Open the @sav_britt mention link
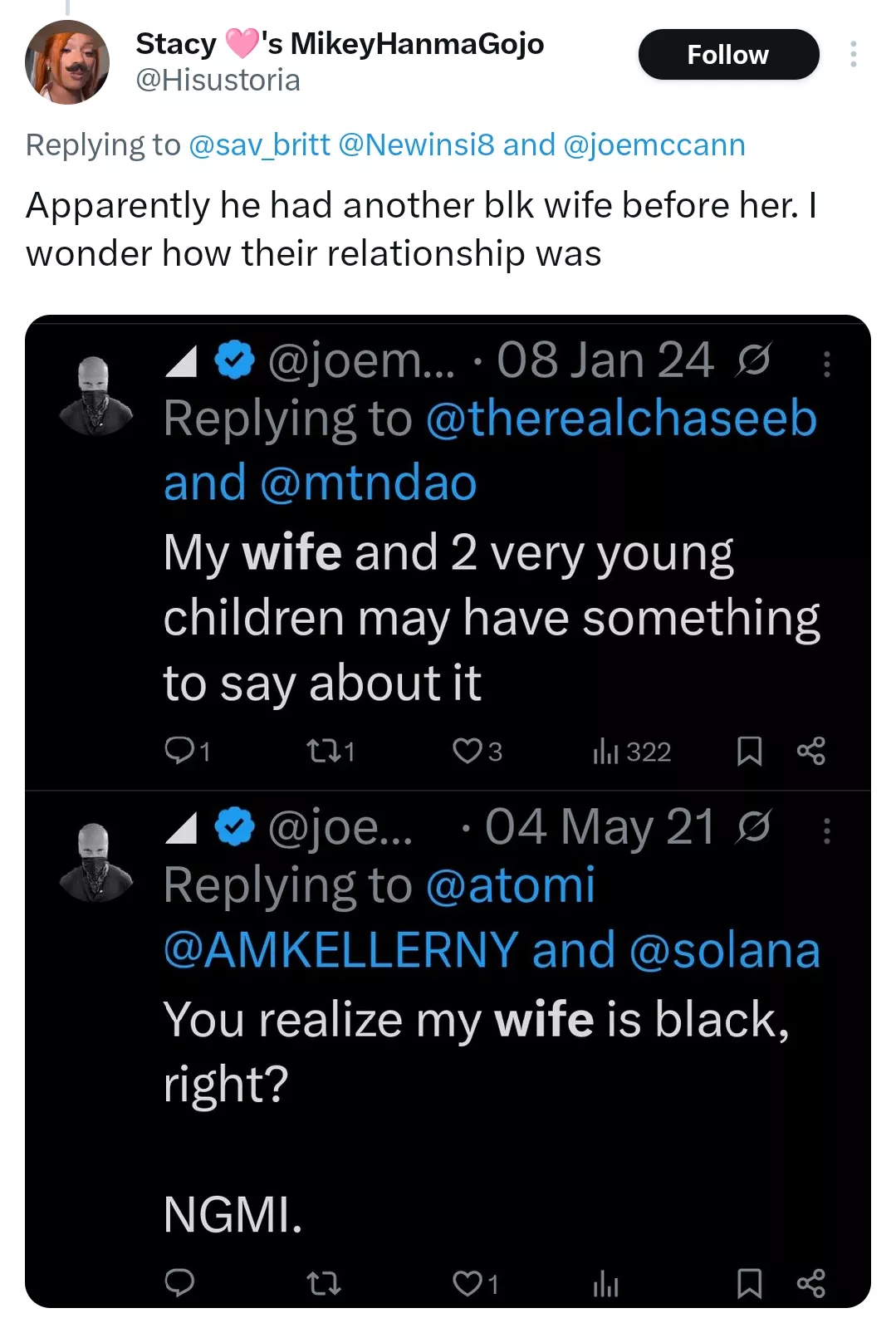The image size is (896, 1318). click(259, 145)
